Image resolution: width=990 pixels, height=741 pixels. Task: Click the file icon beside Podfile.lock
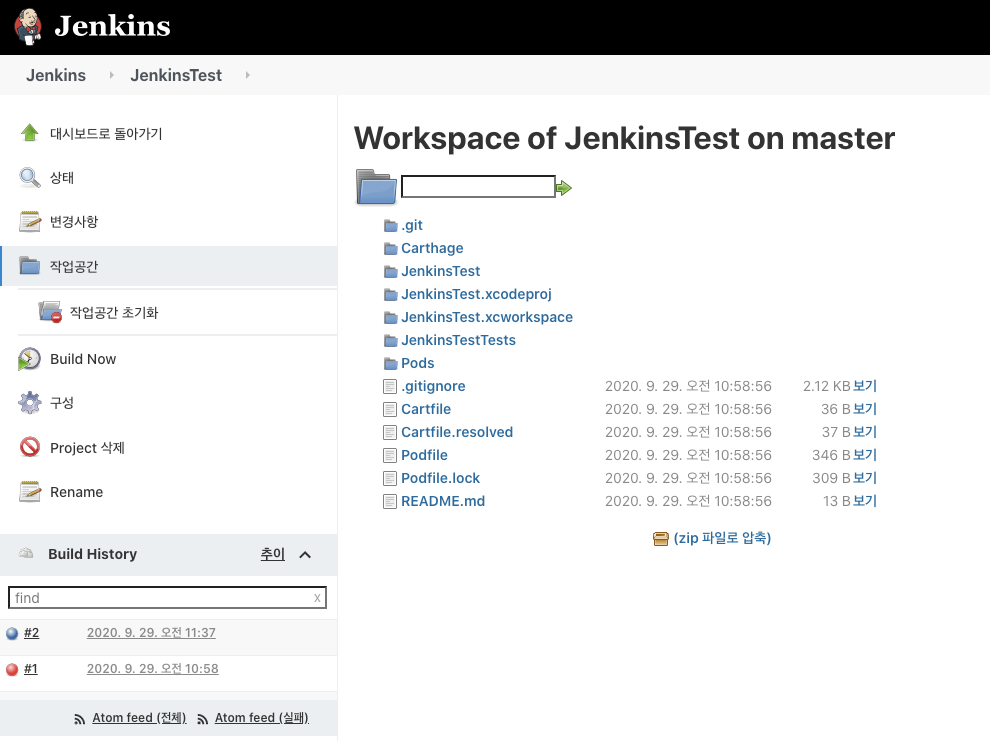[x=390, y=478]
